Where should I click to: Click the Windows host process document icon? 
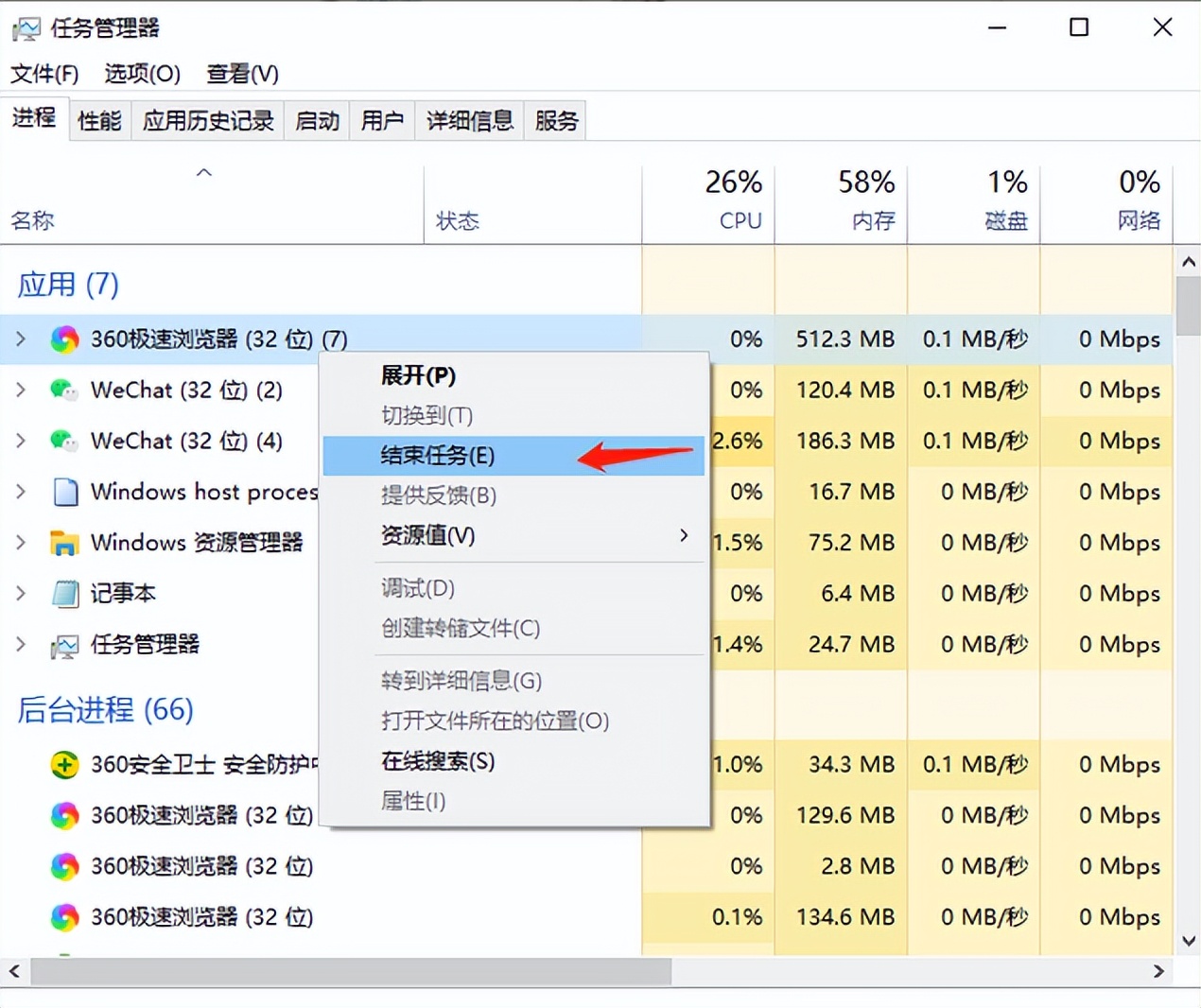[x=63, y=492]
